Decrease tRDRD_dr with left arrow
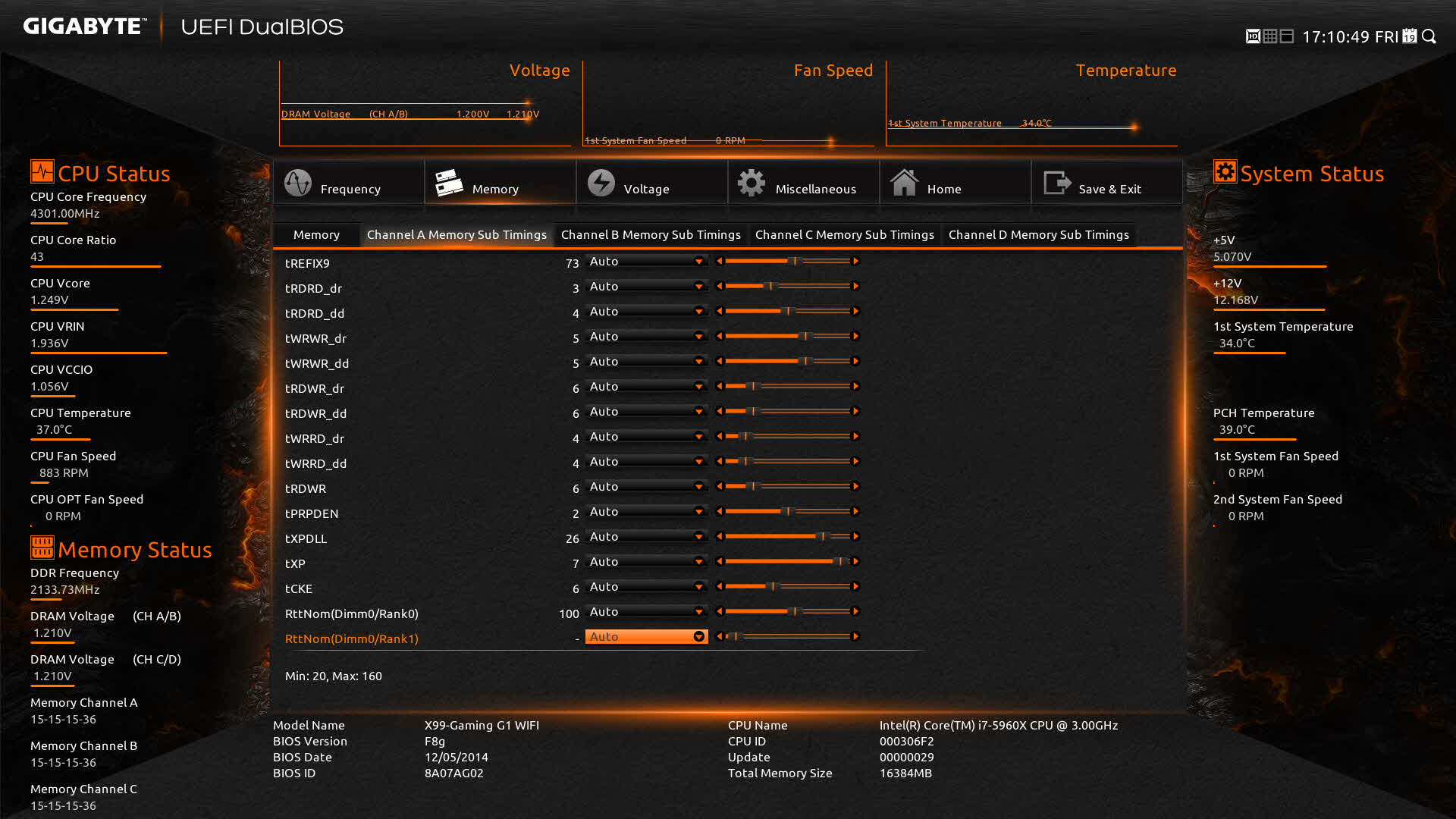This screenshot has height=819, width=1456. (719, 286)
